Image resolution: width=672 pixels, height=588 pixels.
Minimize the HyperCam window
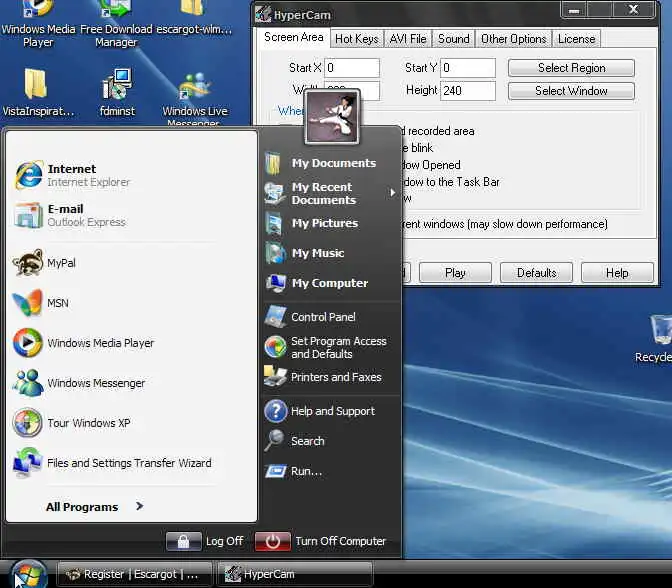tap(574, 9)
